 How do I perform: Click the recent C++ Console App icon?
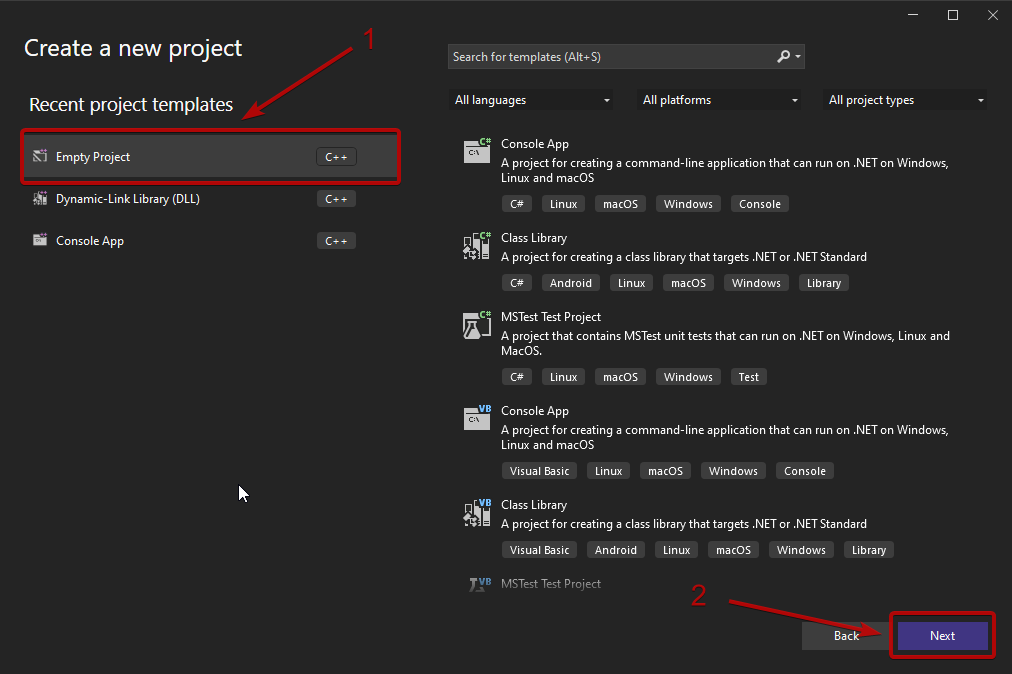pos(40,240)
